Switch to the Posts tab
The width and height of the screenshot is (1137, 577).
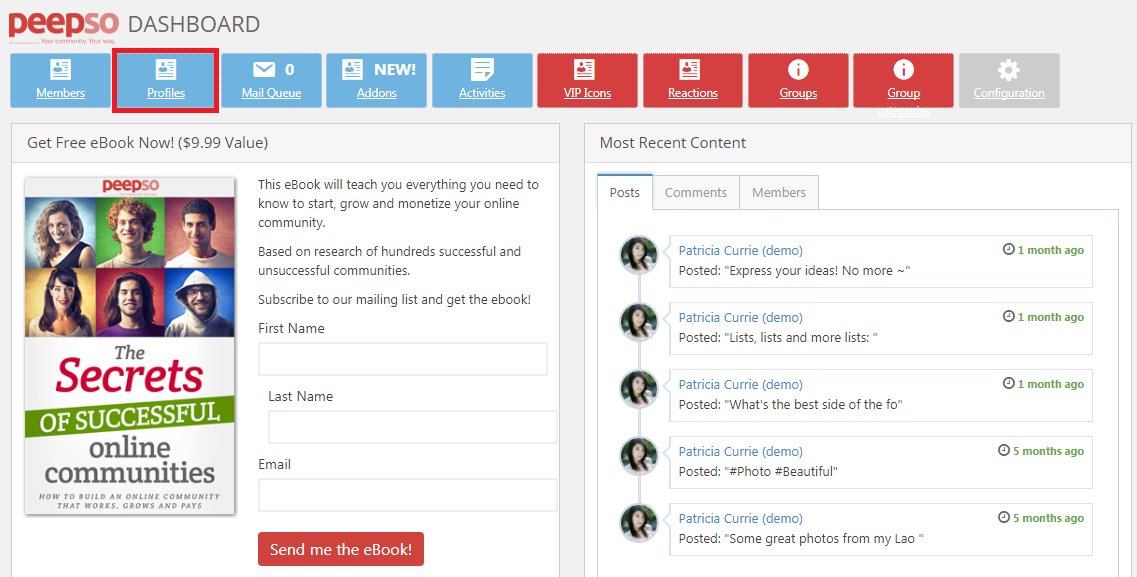625,192
